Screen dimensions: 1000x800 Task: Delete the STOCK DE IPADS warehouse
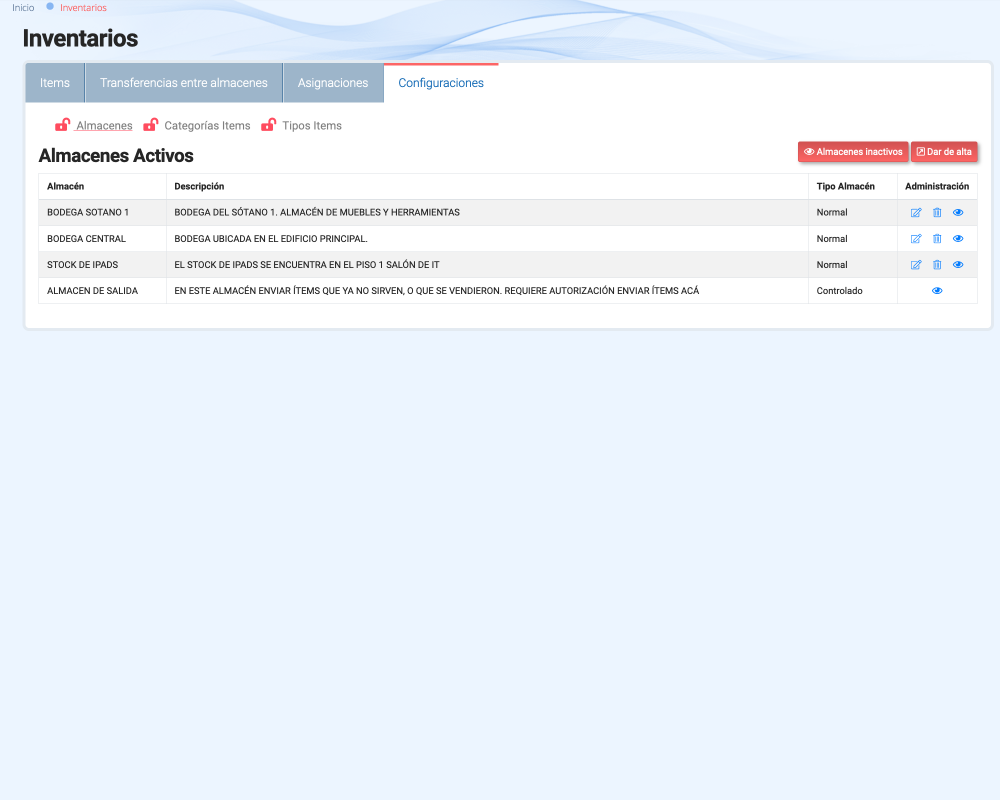point(937,265)
